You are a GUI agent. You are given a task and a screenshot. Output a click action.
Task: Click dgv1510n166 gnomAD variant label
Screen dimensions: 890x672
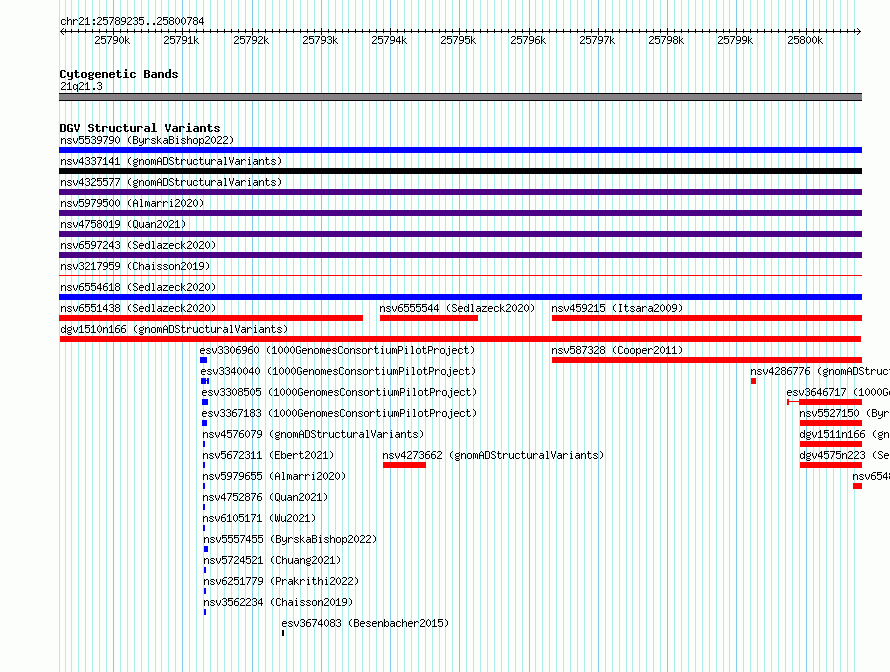pyautogui.click(x=174, y=329)
